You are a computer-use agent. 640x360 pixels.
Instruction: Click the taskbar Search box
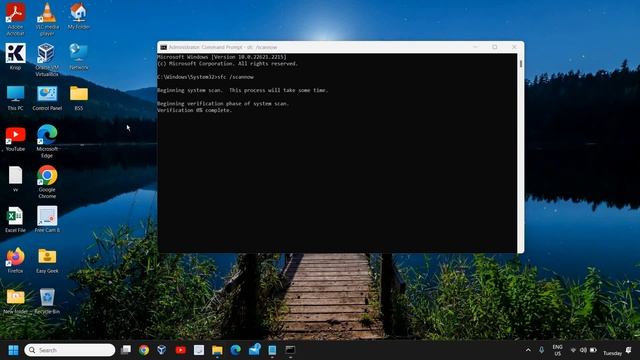point(70,350)
